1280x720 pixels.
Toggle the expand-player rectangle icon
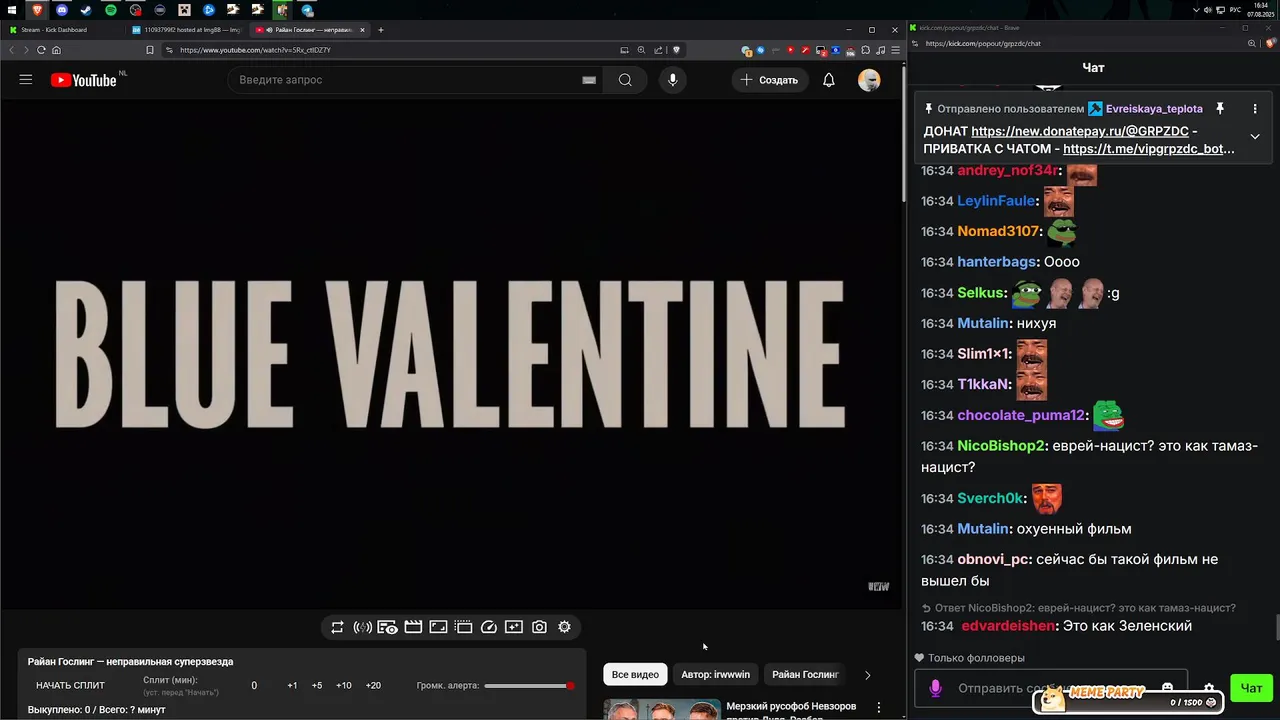tap(438, 627)
